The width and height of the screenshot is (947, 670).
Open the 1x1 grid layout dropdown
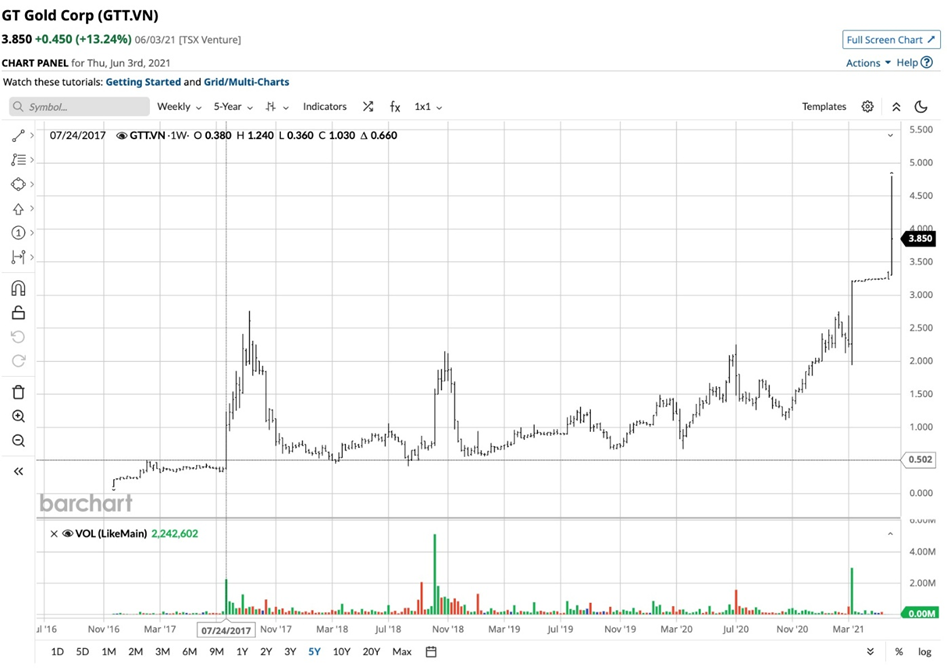[428, 107]
